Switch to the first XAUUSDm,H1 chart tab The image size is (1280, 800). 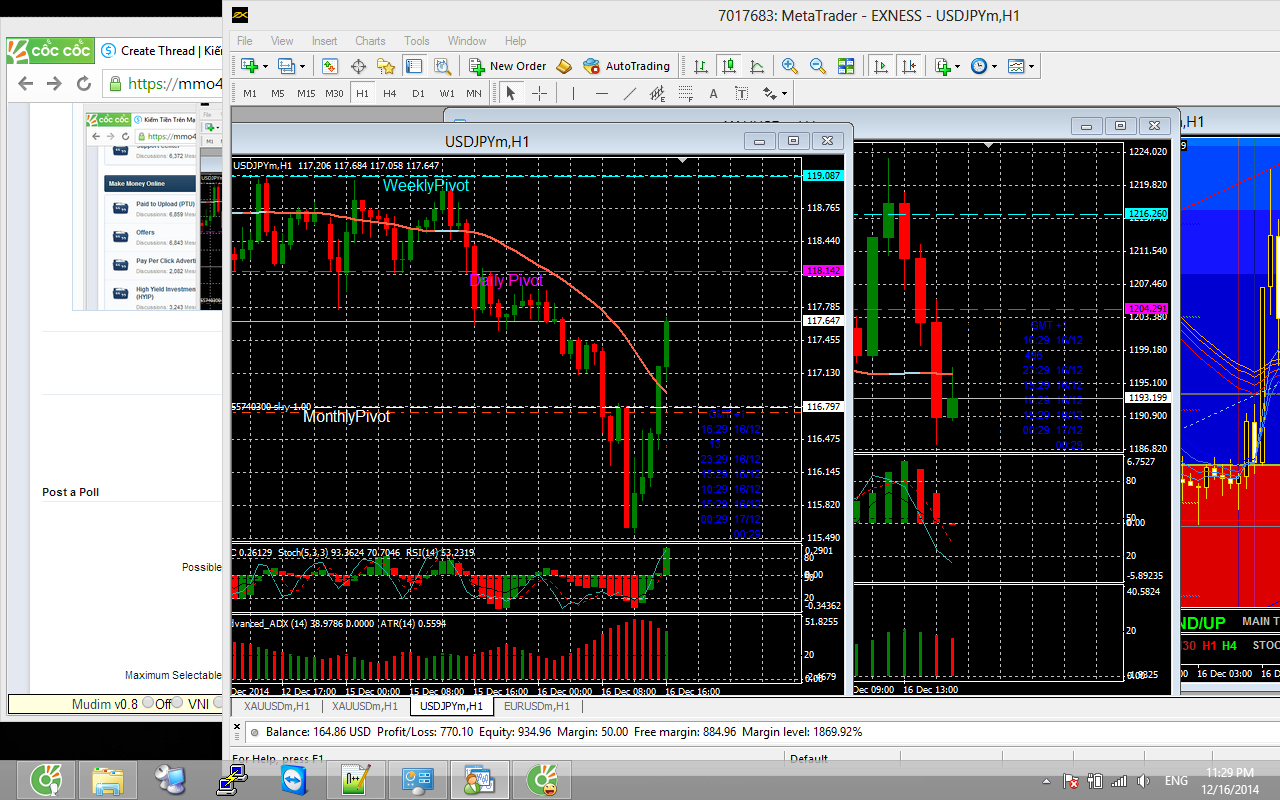point(278,706)
